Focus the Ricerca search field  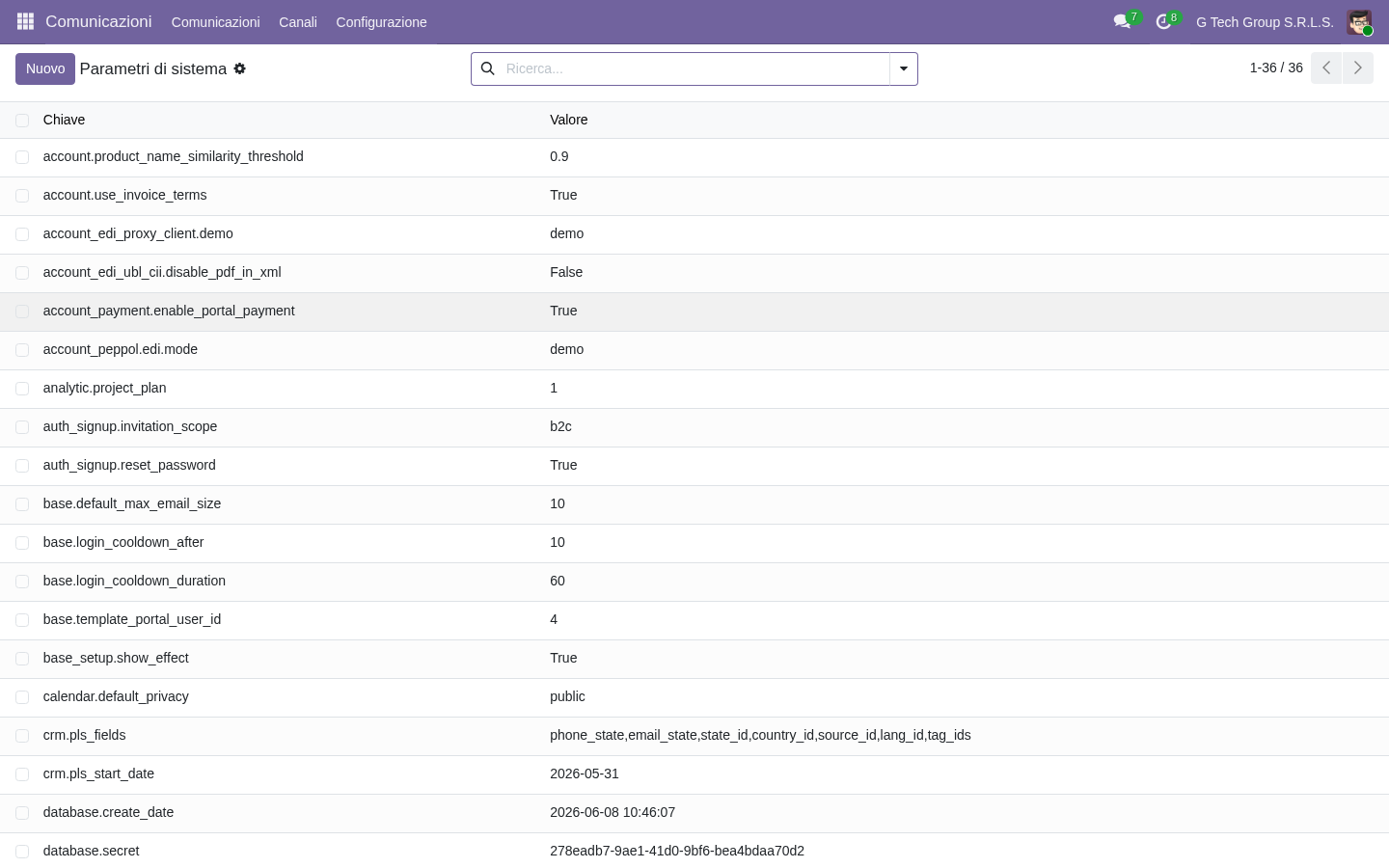click(x=694, y=68)
